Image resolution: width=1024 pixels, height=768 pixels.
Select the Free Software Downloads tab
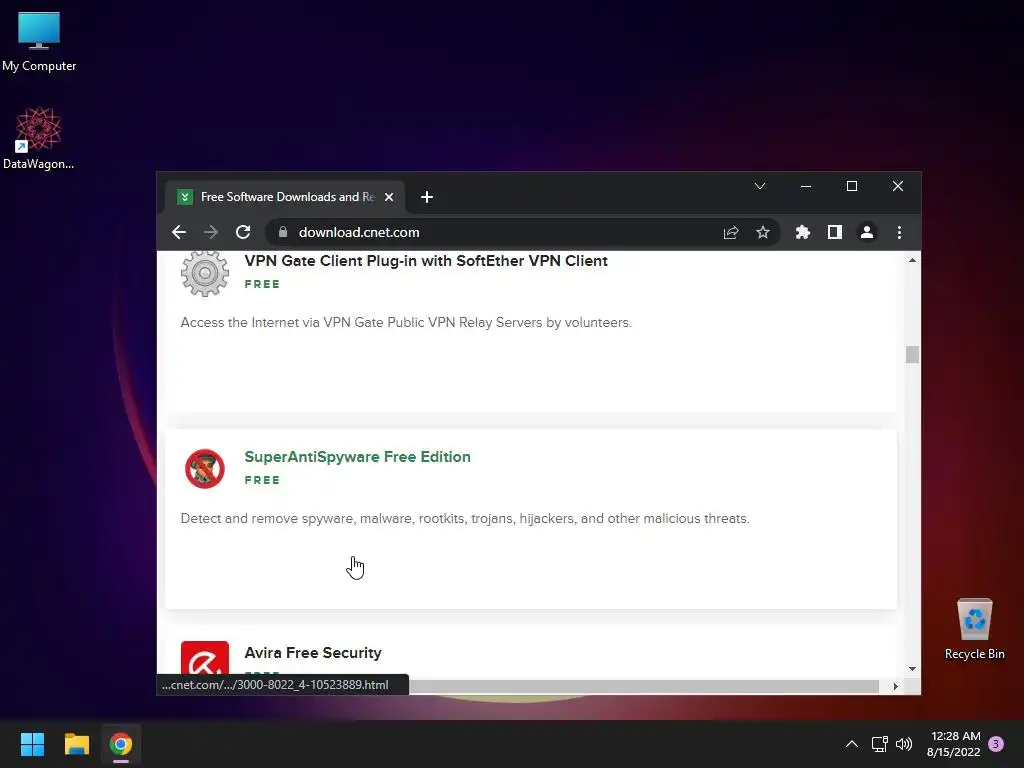click(285, 197)
